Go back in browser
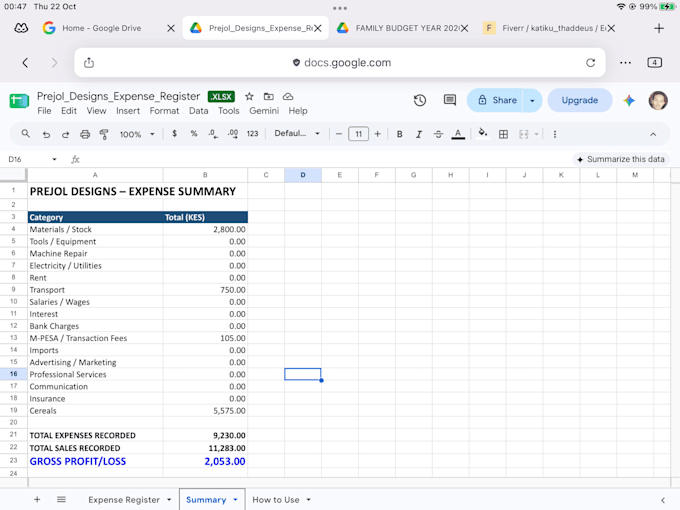Image resolution: width=680 pixels, height=510 pixels. coord(25,63)
